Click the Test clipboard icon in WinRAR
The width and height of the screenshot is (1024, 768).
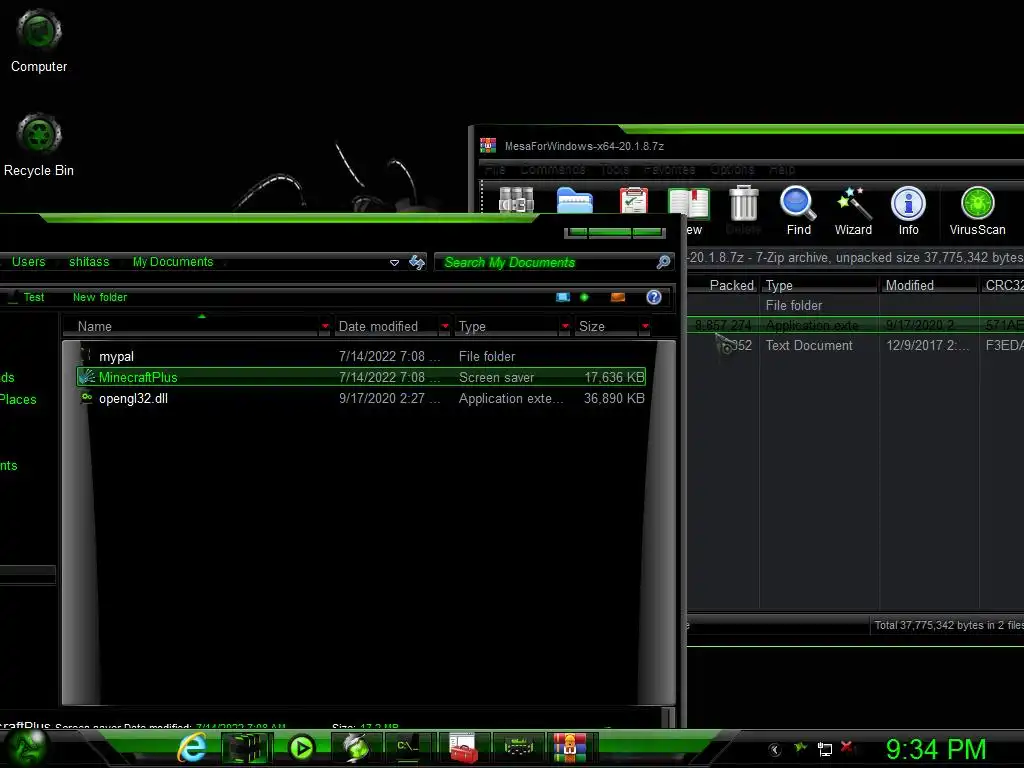pos(633,200)
